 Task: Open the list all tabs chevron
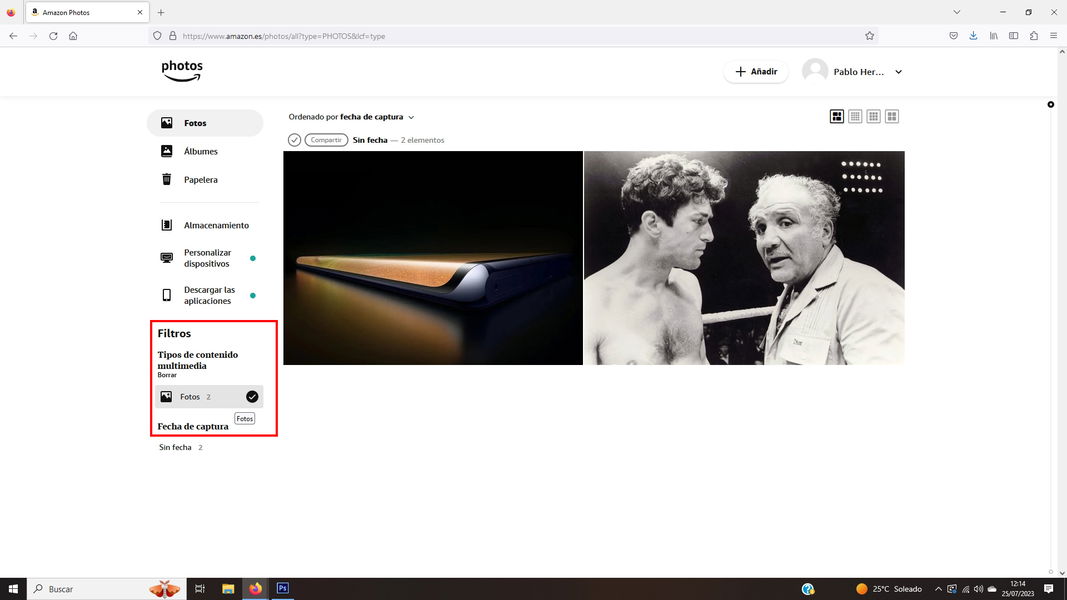(957, 12)
